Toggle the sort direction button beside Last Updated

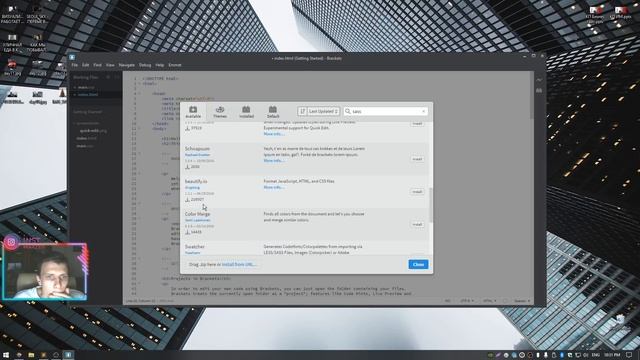point(302,111)
